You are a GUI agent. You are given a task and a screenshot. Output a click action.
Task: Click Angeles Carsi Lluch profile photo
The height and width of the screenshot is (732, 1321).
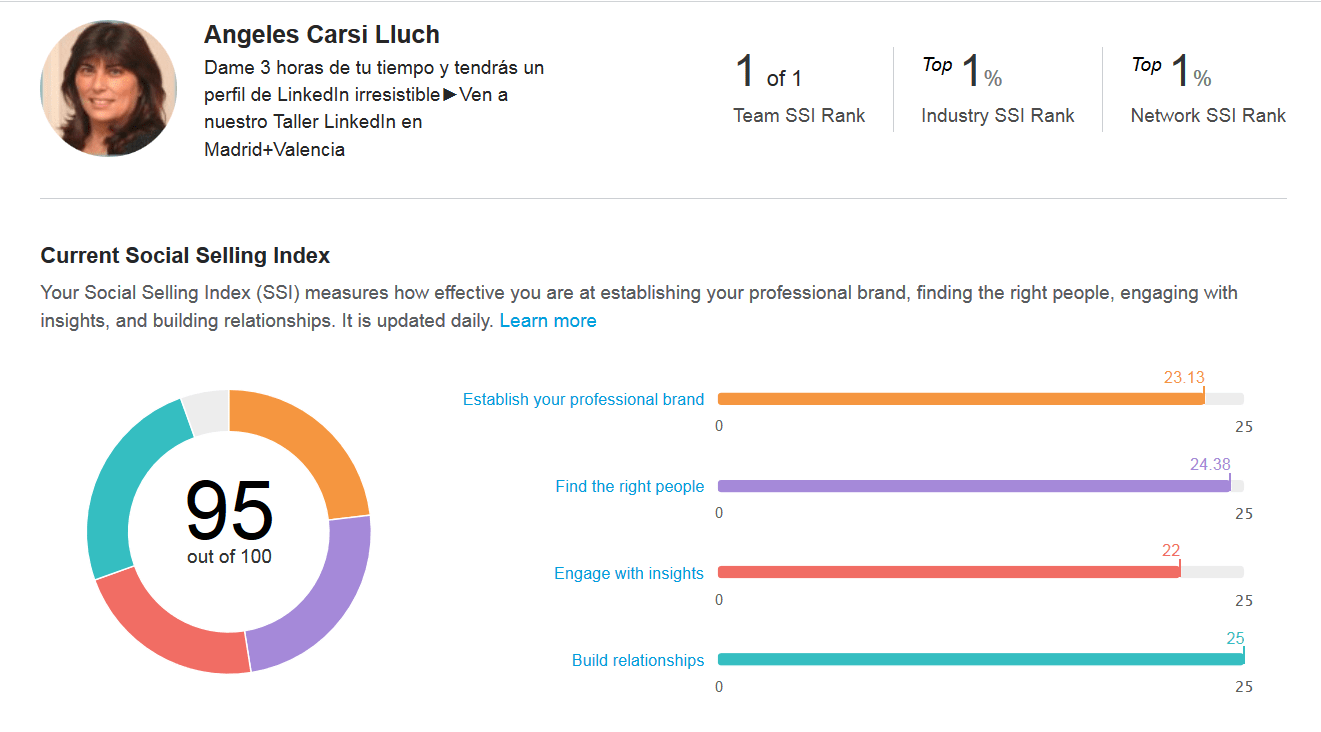click(108, 88)
